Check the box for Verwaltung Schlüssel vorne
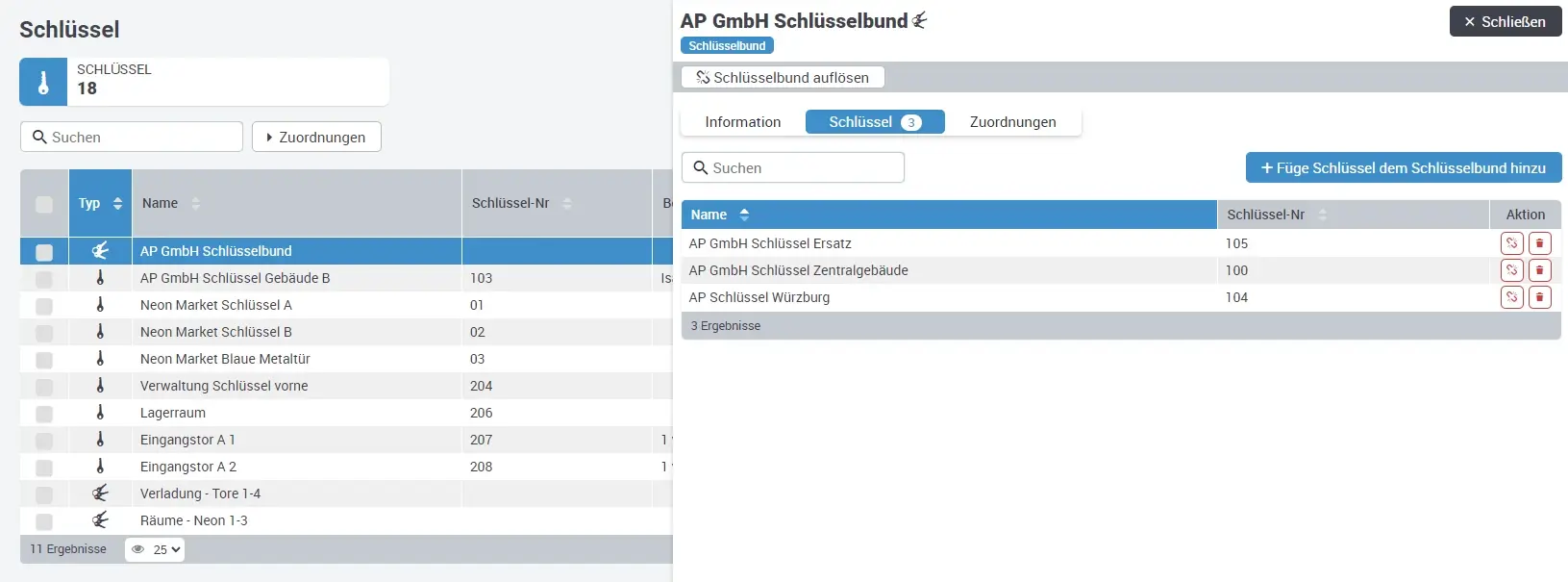 click(x=44, y=387)
